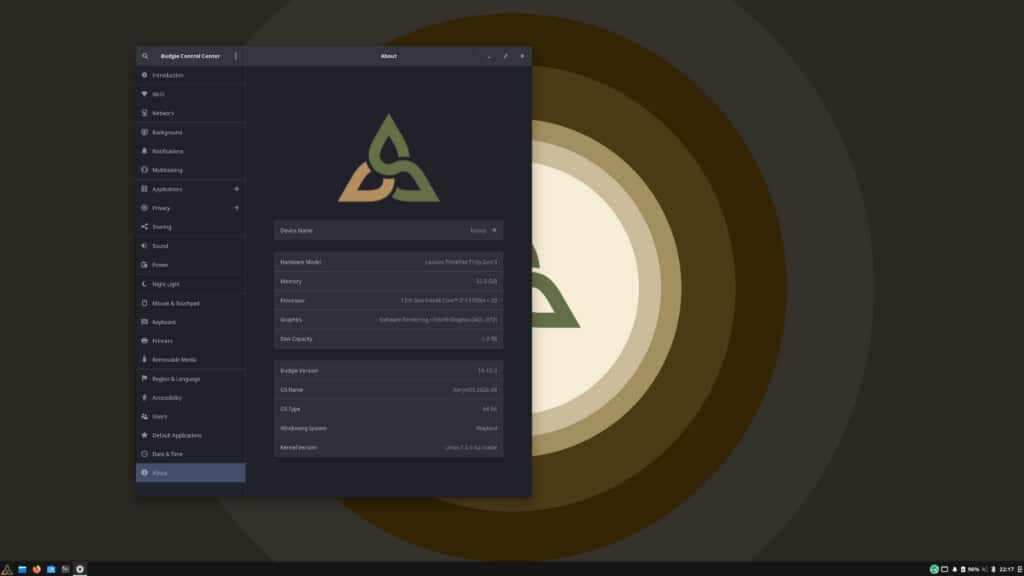Select Printers in the sidebar
Viewport: 1024px width, 576px height.
(x=191, y=341)
